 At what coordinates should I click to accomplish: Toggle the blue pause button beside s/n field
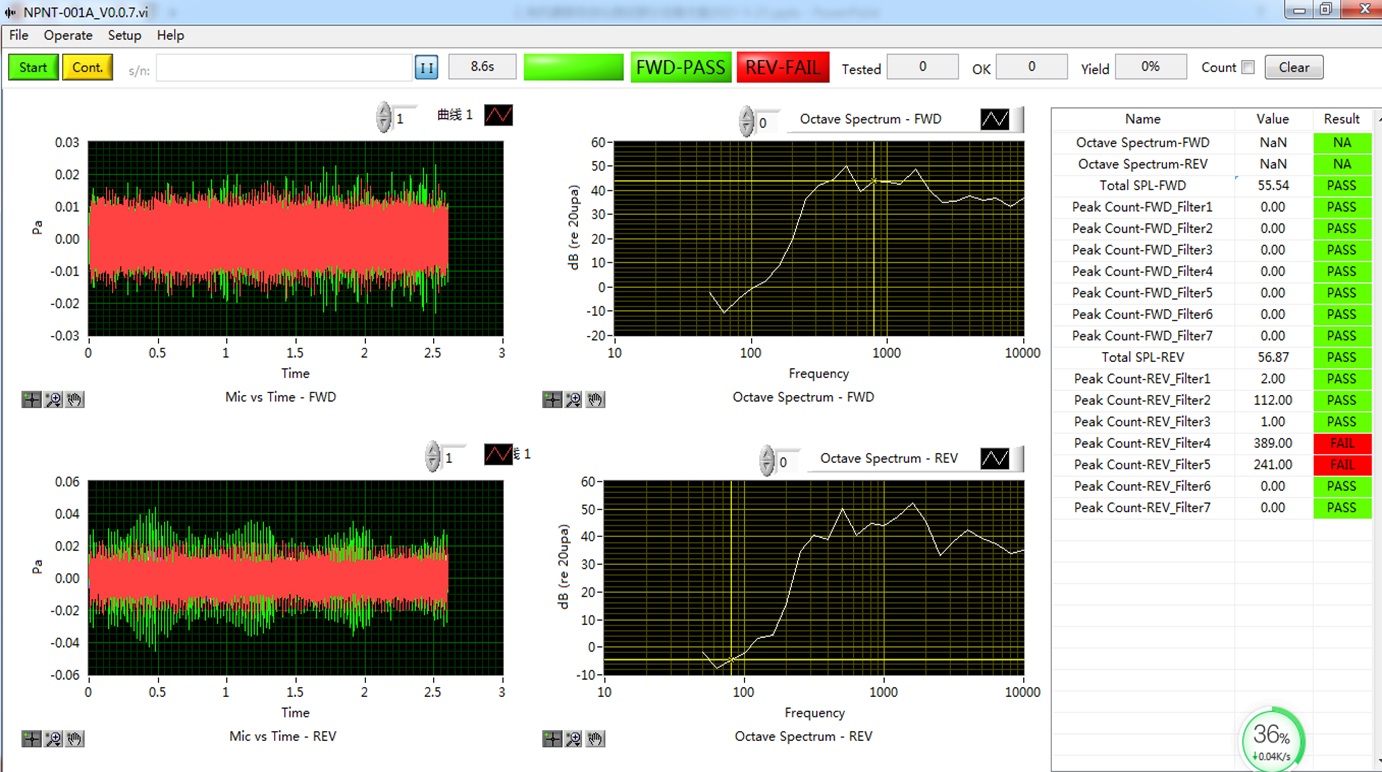[426, 67]
